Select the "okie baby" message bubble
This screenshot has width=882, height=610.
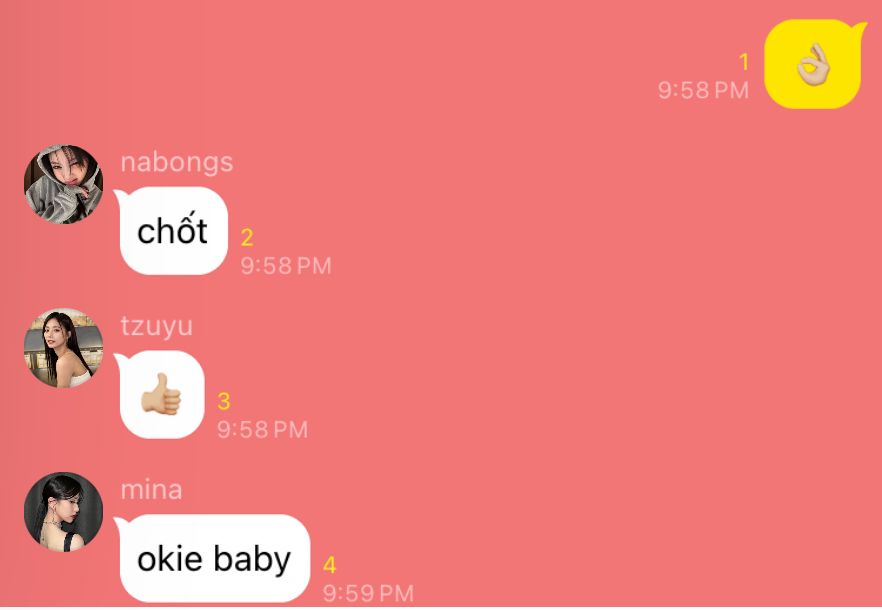point(213,558)
